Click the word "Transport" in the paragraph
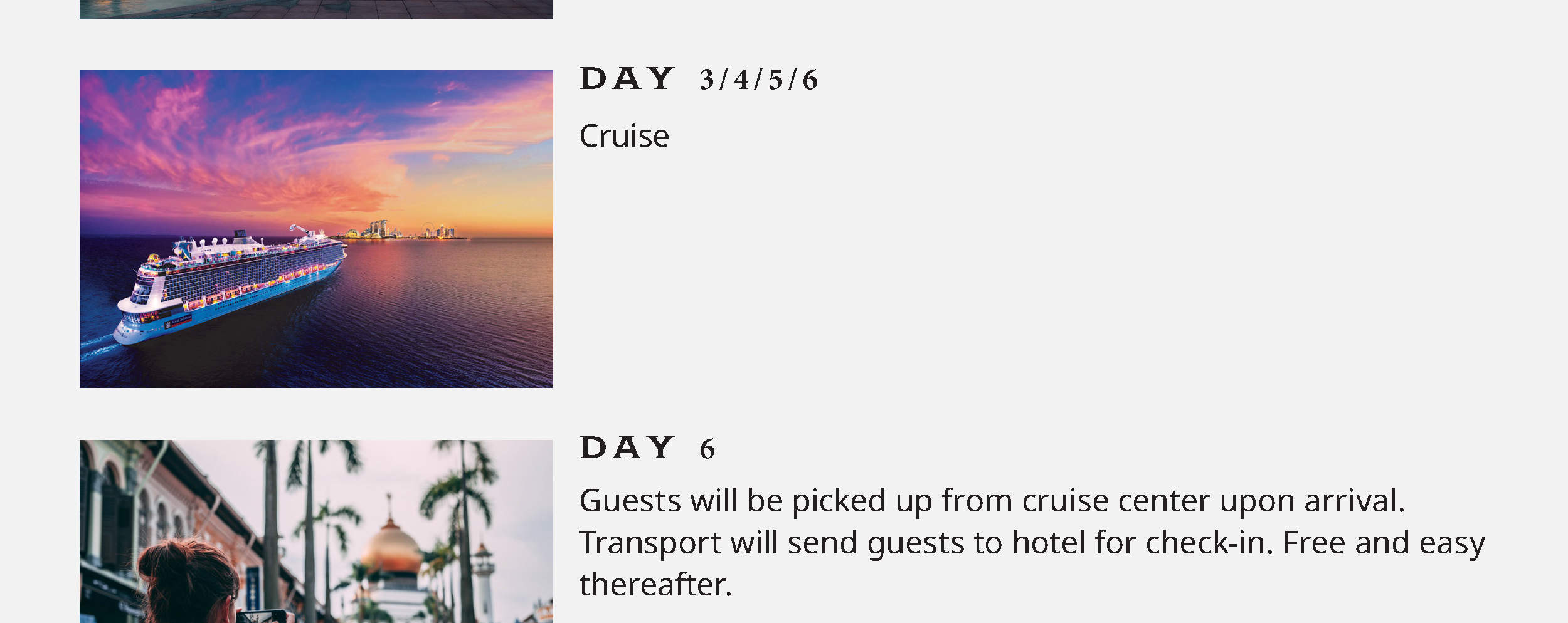This screenshot has width=1568, height=623. (650, 543)
